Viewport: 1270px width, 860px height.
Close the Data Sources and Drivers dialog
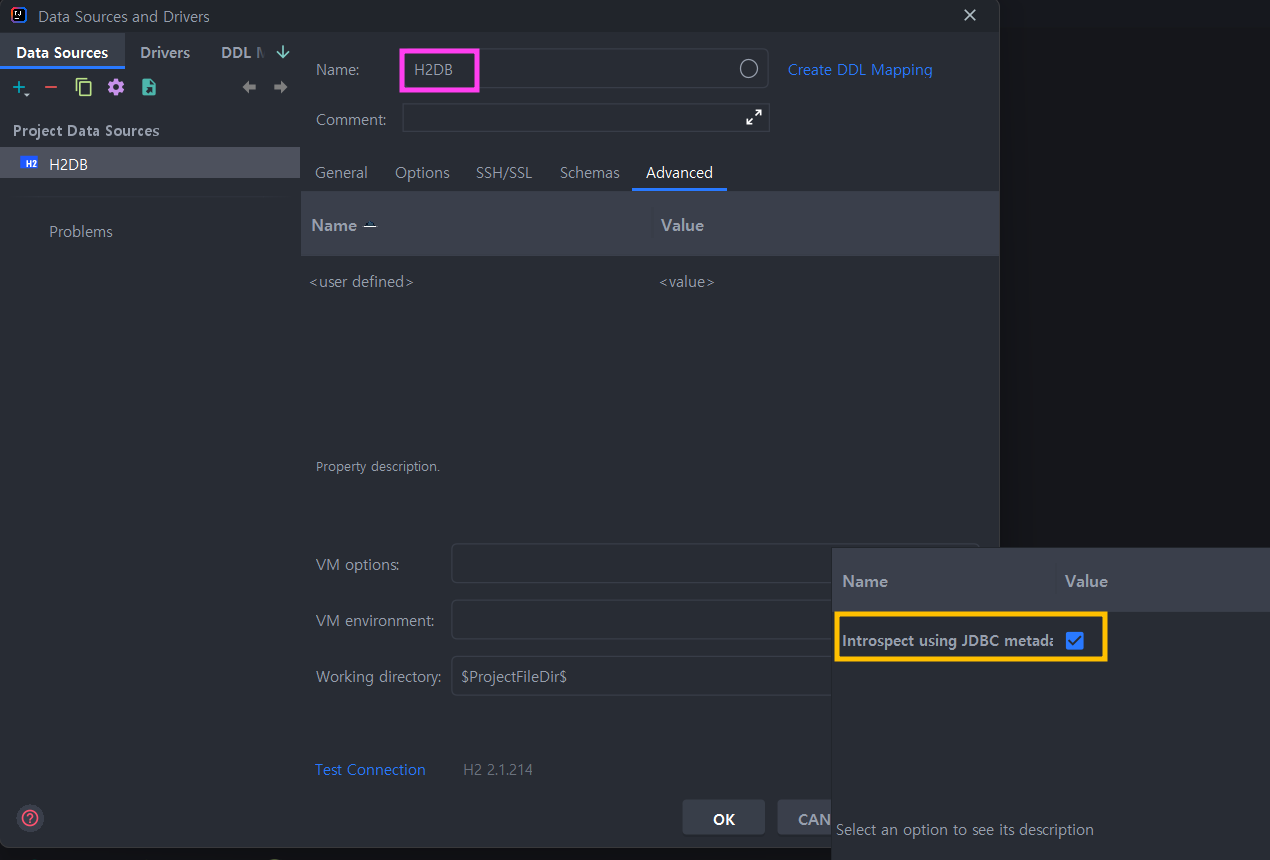coord(969,16)
